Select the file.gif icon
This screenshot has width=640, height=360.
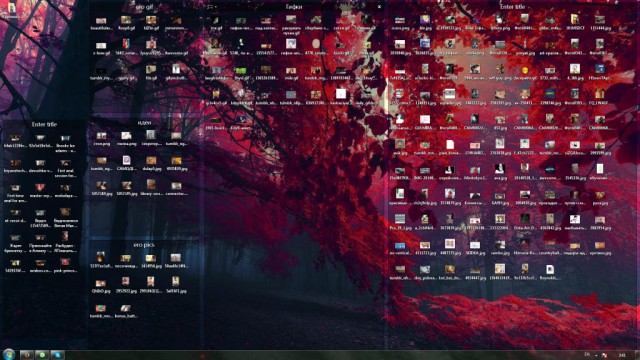tap(151, 73)
